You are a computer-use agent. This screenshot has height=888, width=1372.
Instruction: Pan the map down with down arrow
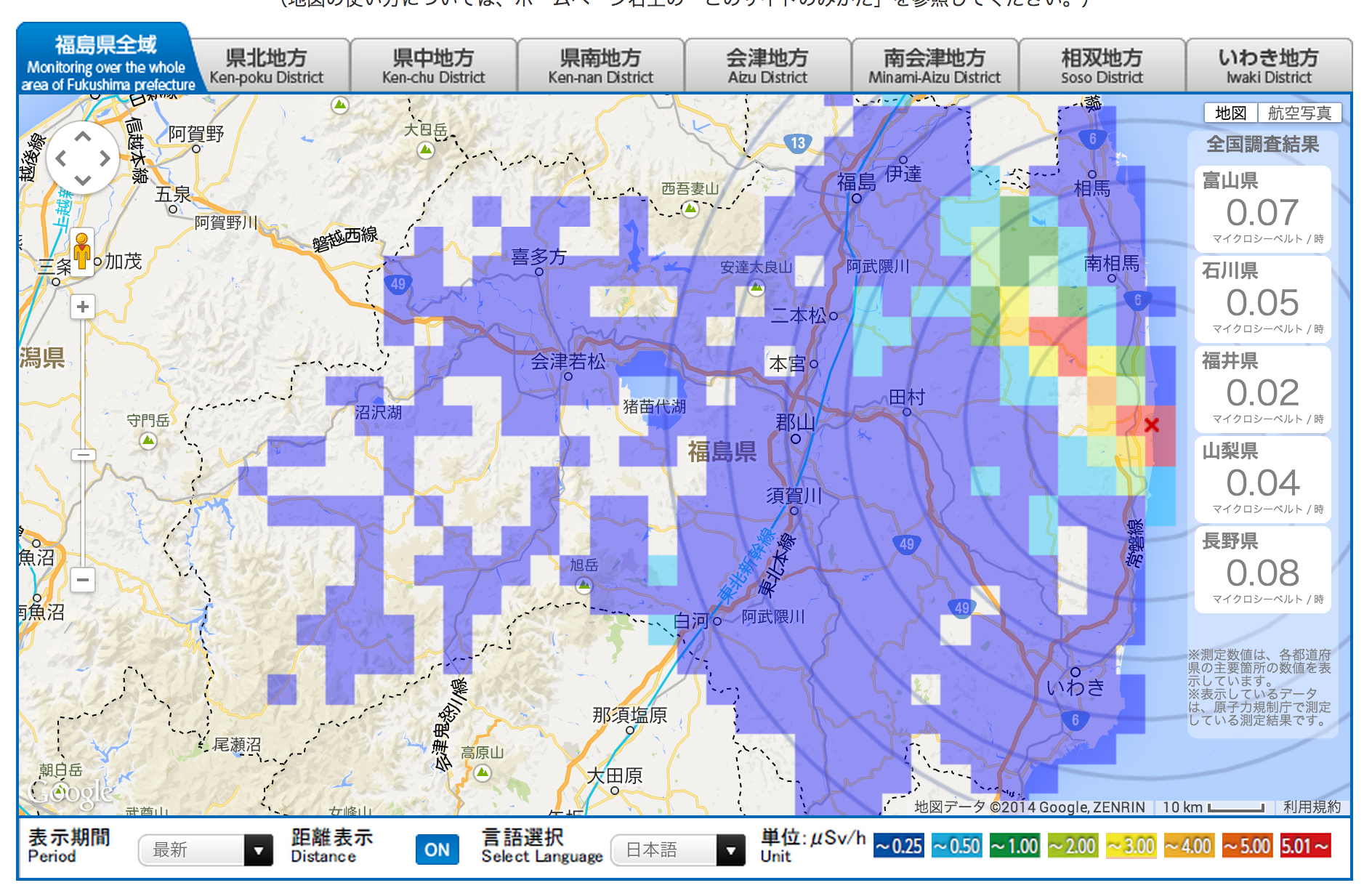click(83, 180)
